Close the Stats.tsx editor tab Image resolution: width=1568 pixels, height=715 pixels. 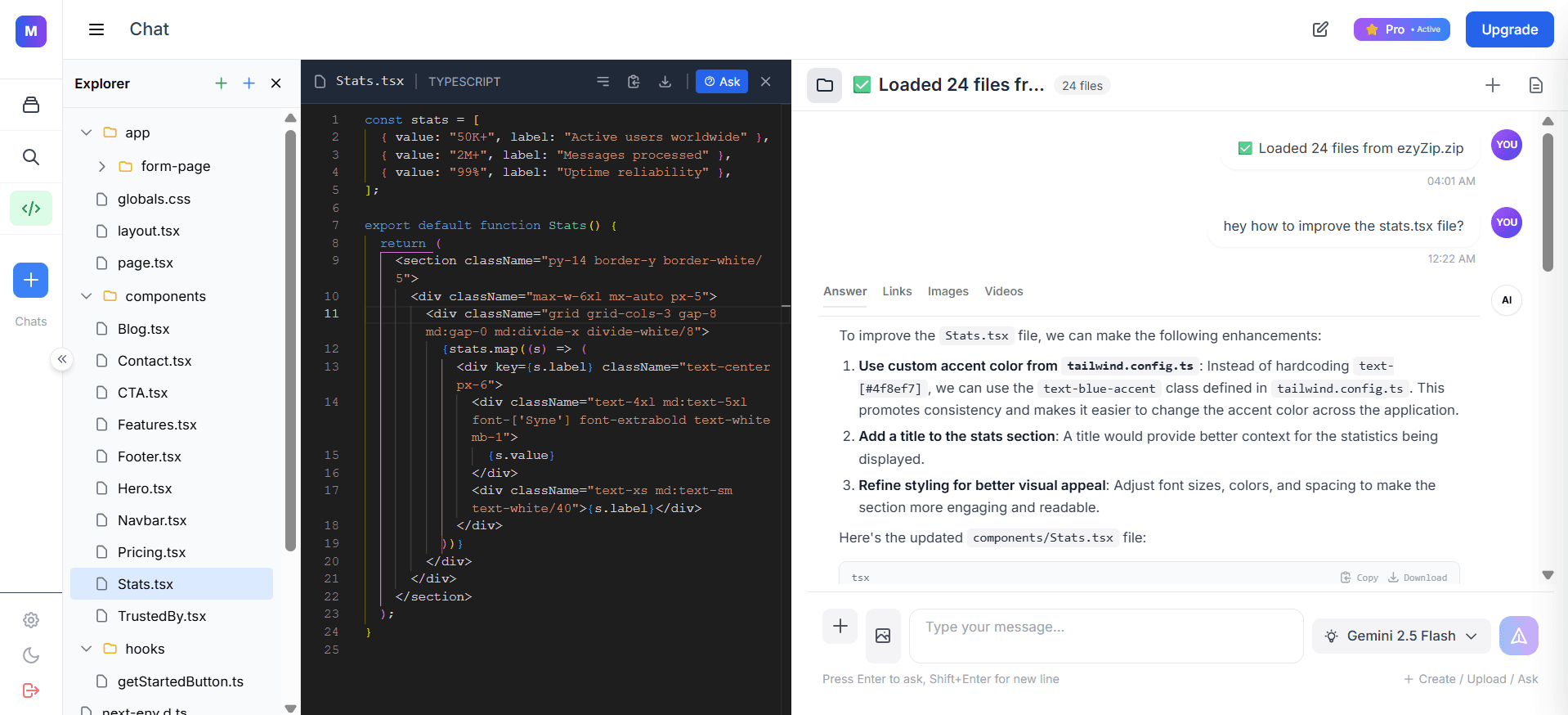click(766, 82)
